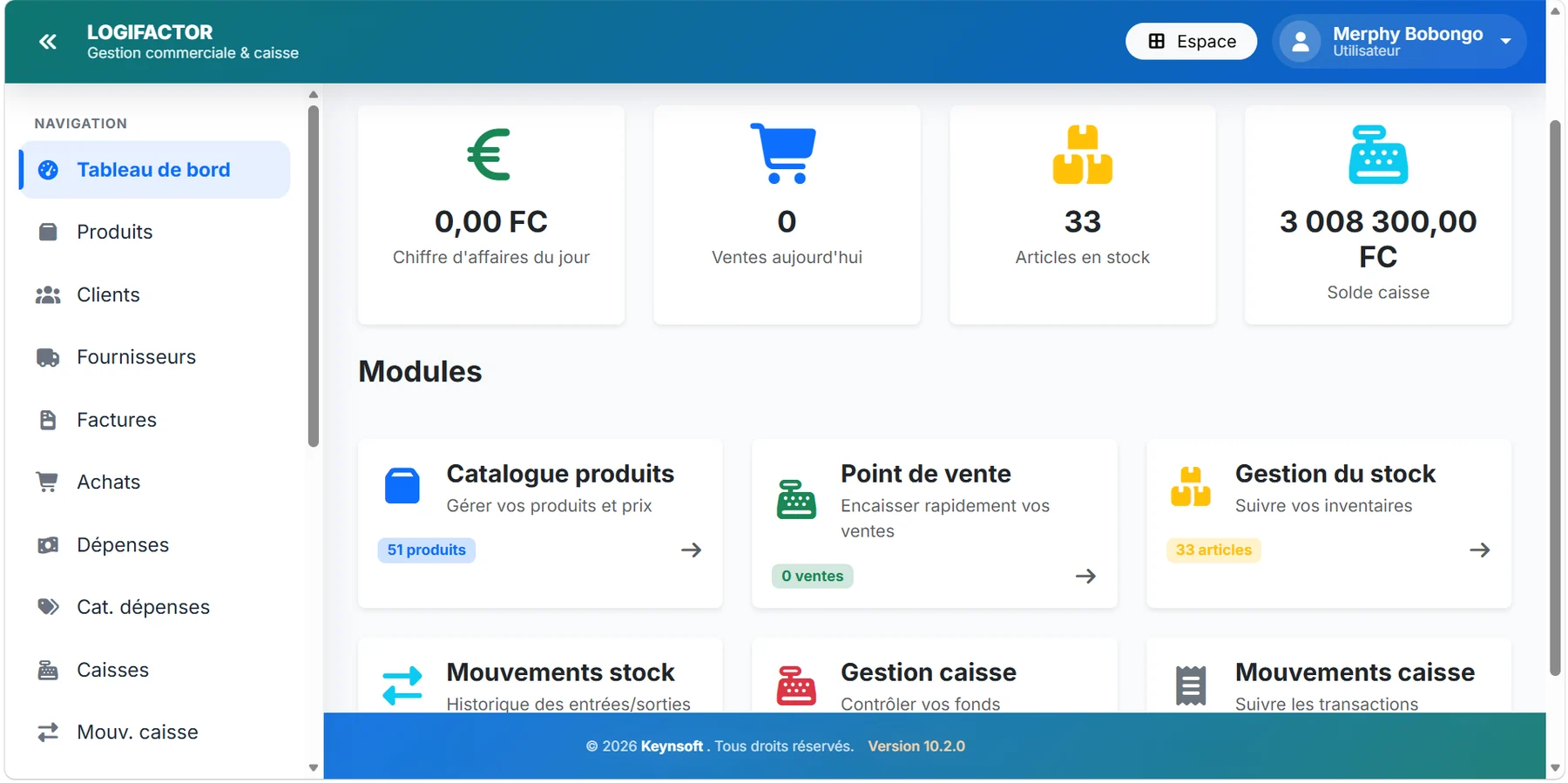
Task: Click the blue shopping cart sales icon
Action: click(784, 153)
